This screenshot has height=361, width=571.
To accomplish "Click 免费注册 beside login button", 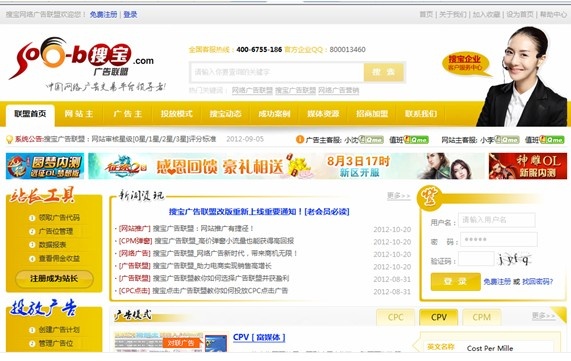I will (x=497, y=282).
